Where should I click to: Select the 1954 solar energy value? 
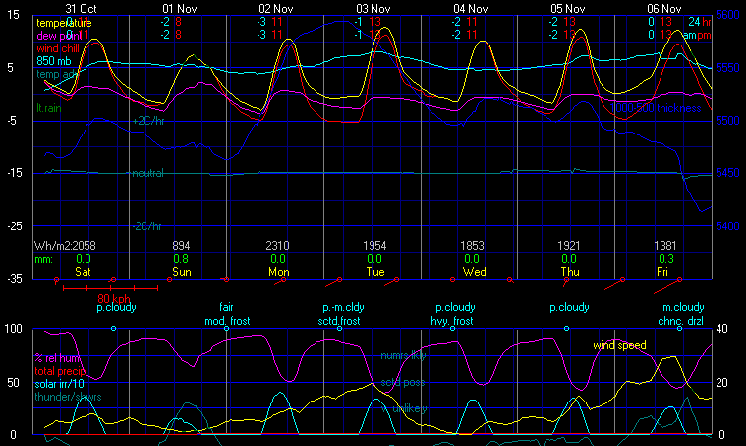point(375,246)
